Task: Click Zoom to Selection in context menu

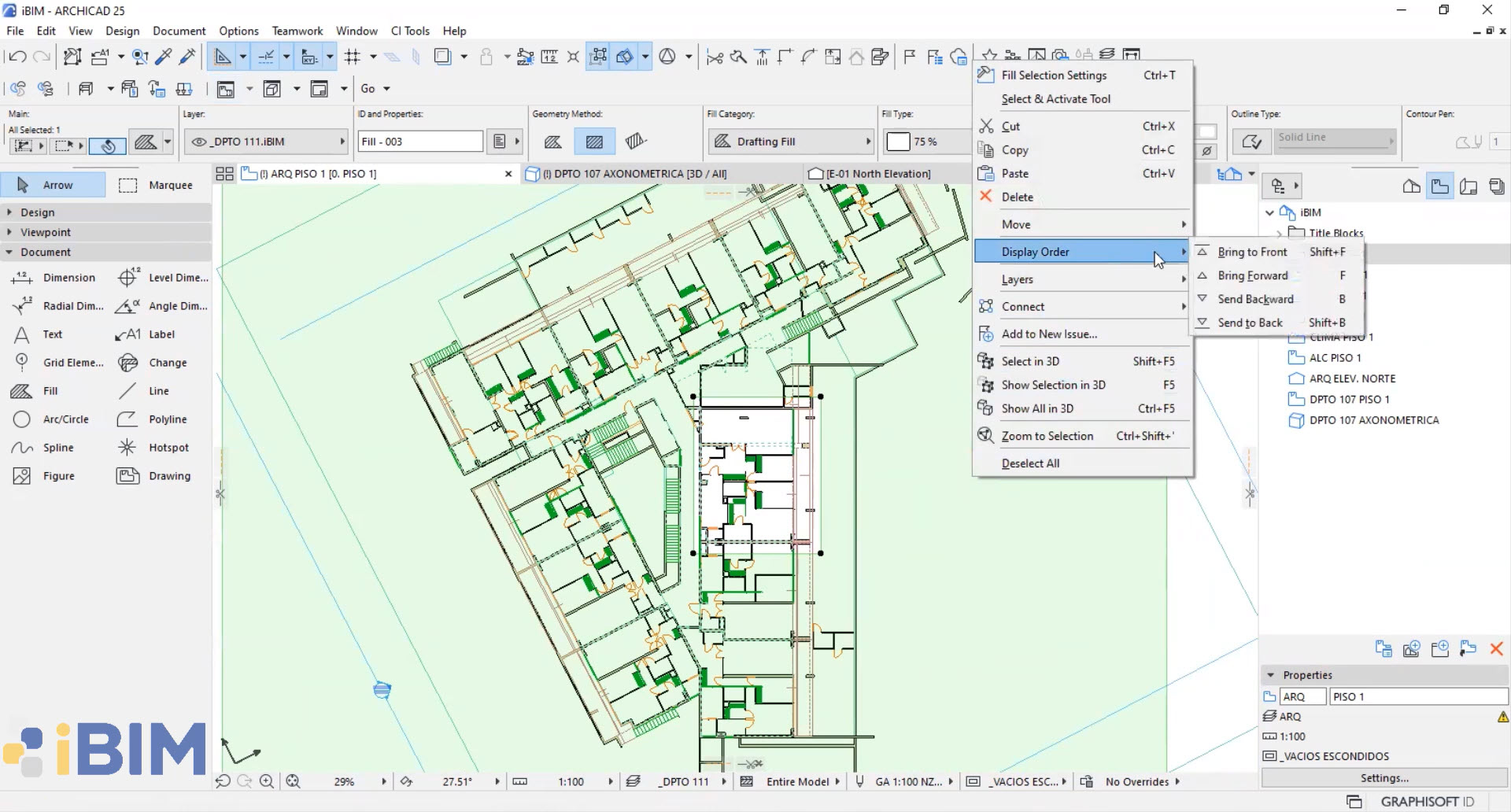Action: coord(1047,436)
